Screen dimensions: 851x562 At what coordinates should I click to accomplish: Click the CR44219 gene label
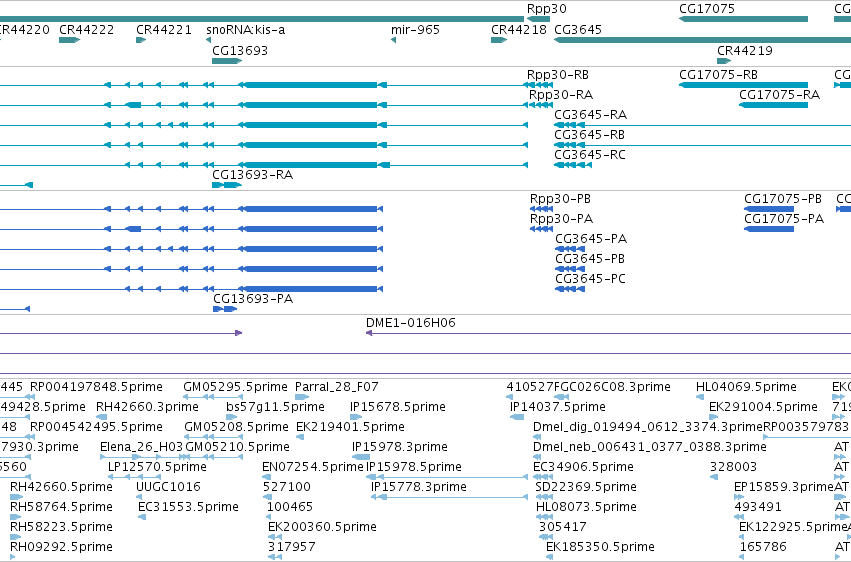coord(745,50)
